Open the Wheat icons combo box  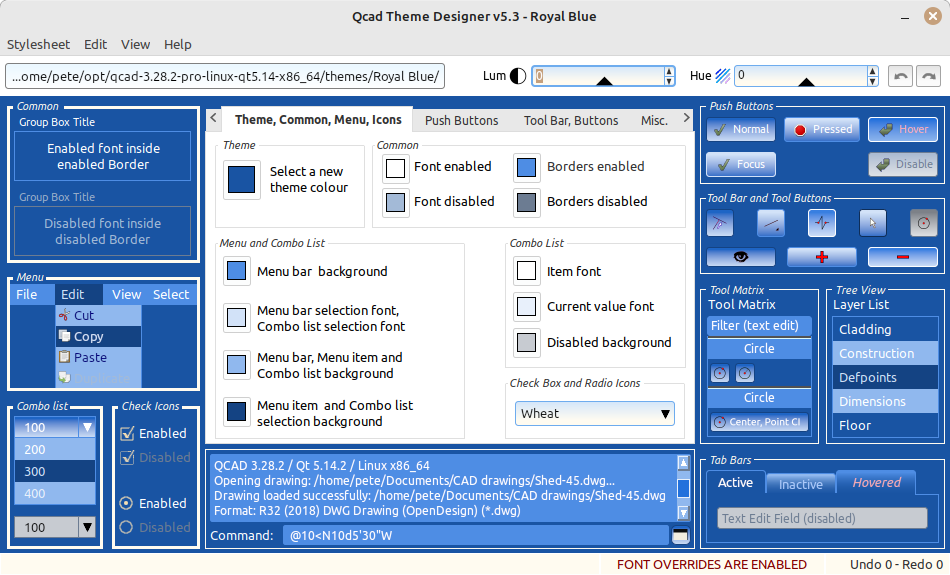click(x=594, y=413)
